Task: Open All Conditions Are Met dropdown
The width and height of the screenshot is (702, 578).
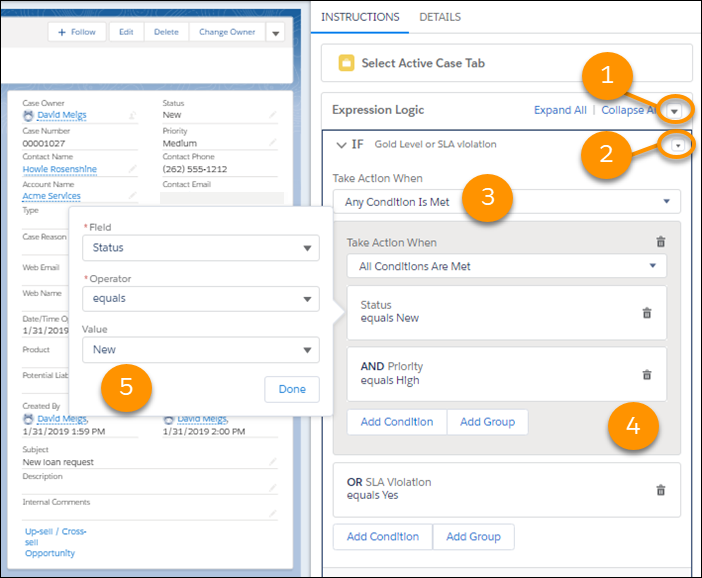Action: coord(506,266)
